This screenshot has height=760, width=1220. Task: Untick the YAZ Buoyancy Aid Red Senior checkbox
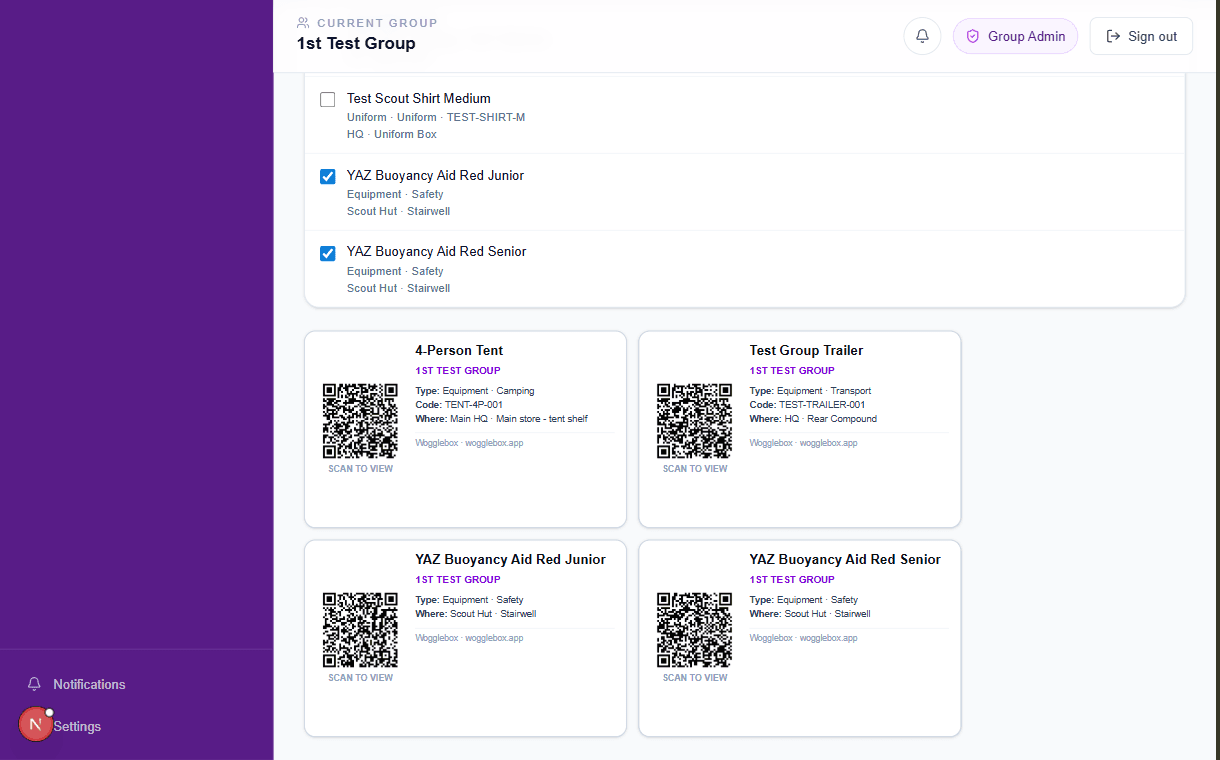pyautogui.click(x=328, y=253)
